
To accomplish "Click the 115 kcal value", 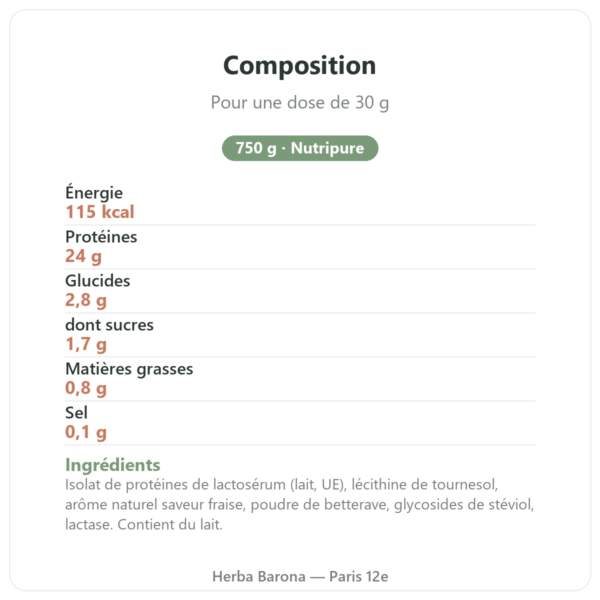I will [x=100, y=212].
